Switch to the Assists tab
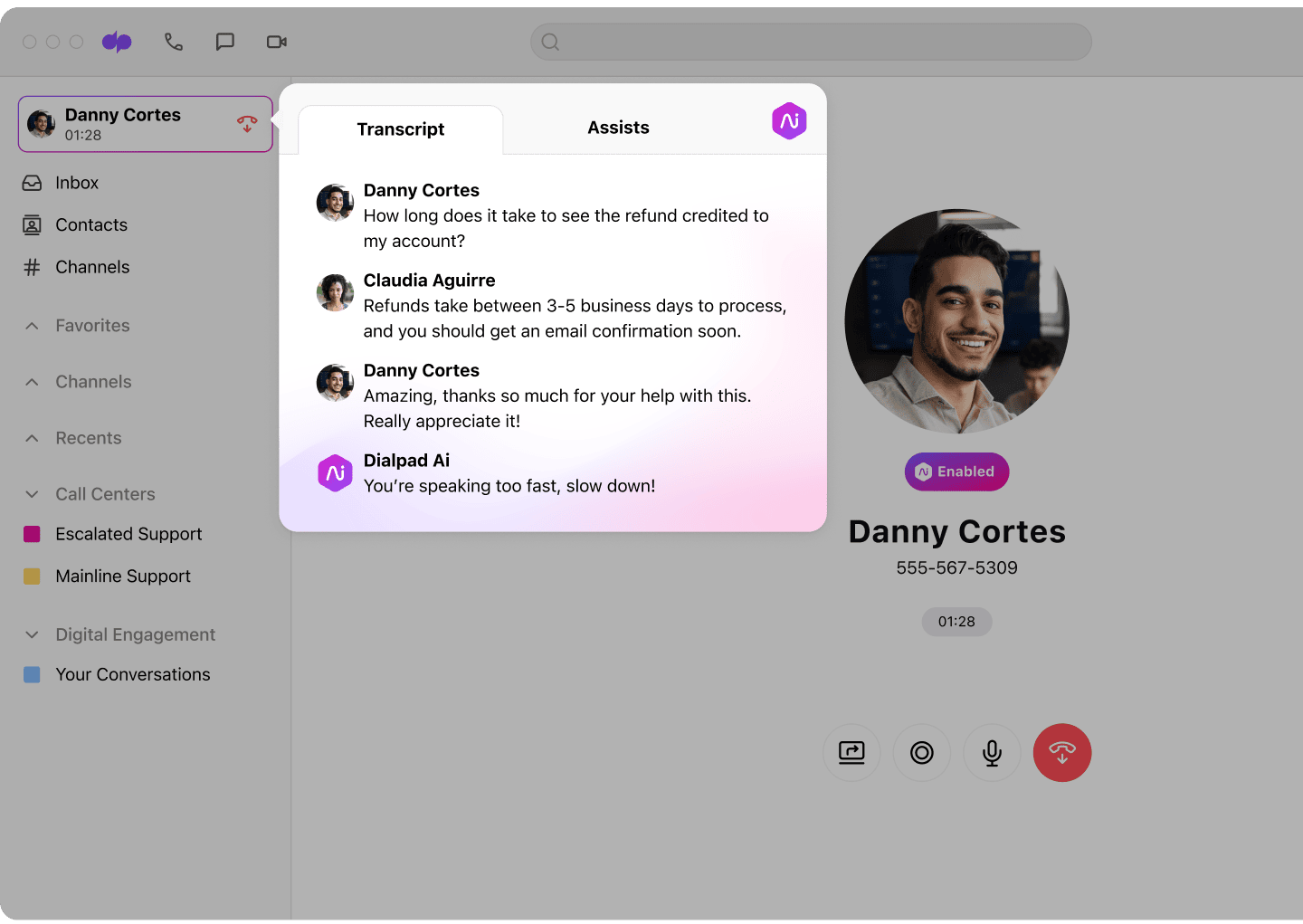 pyautogui.click(x=618, y=128)
